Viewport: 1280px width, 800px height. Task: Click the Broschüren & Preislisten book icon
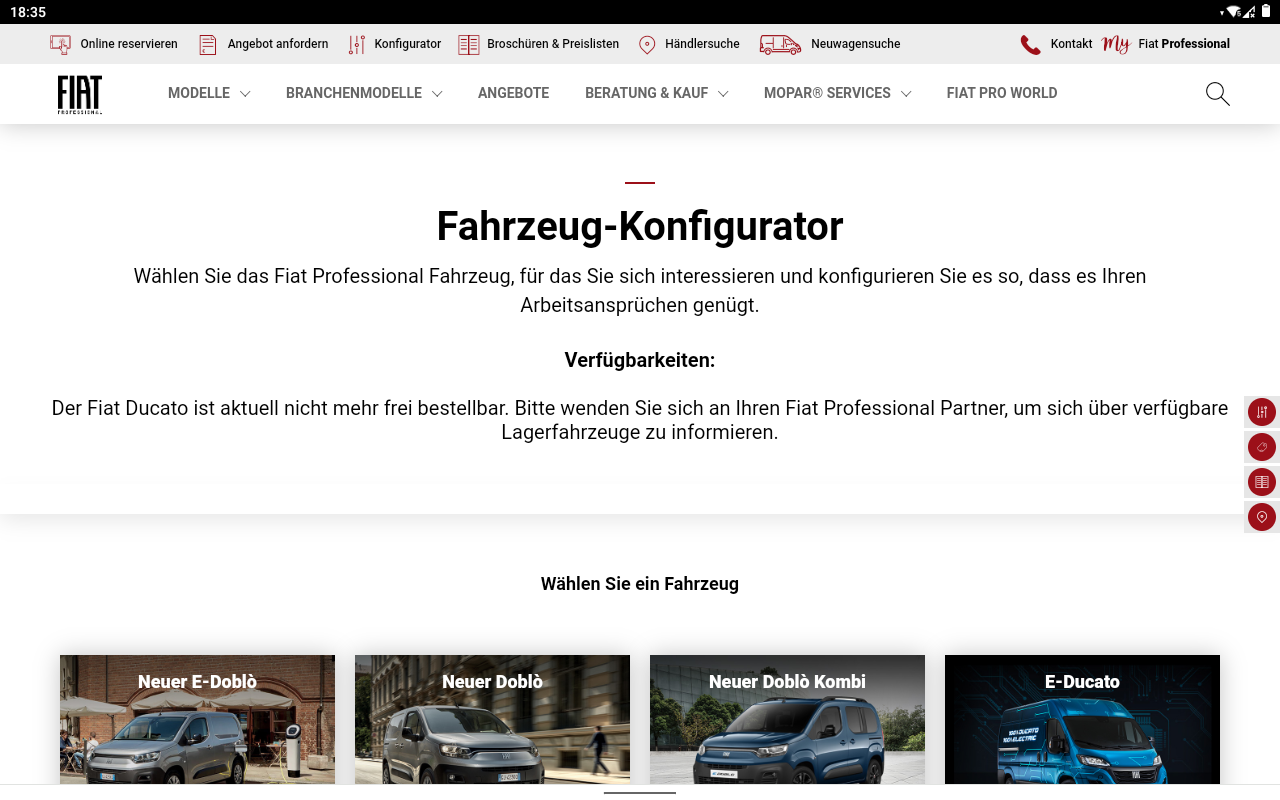(469, 44)
